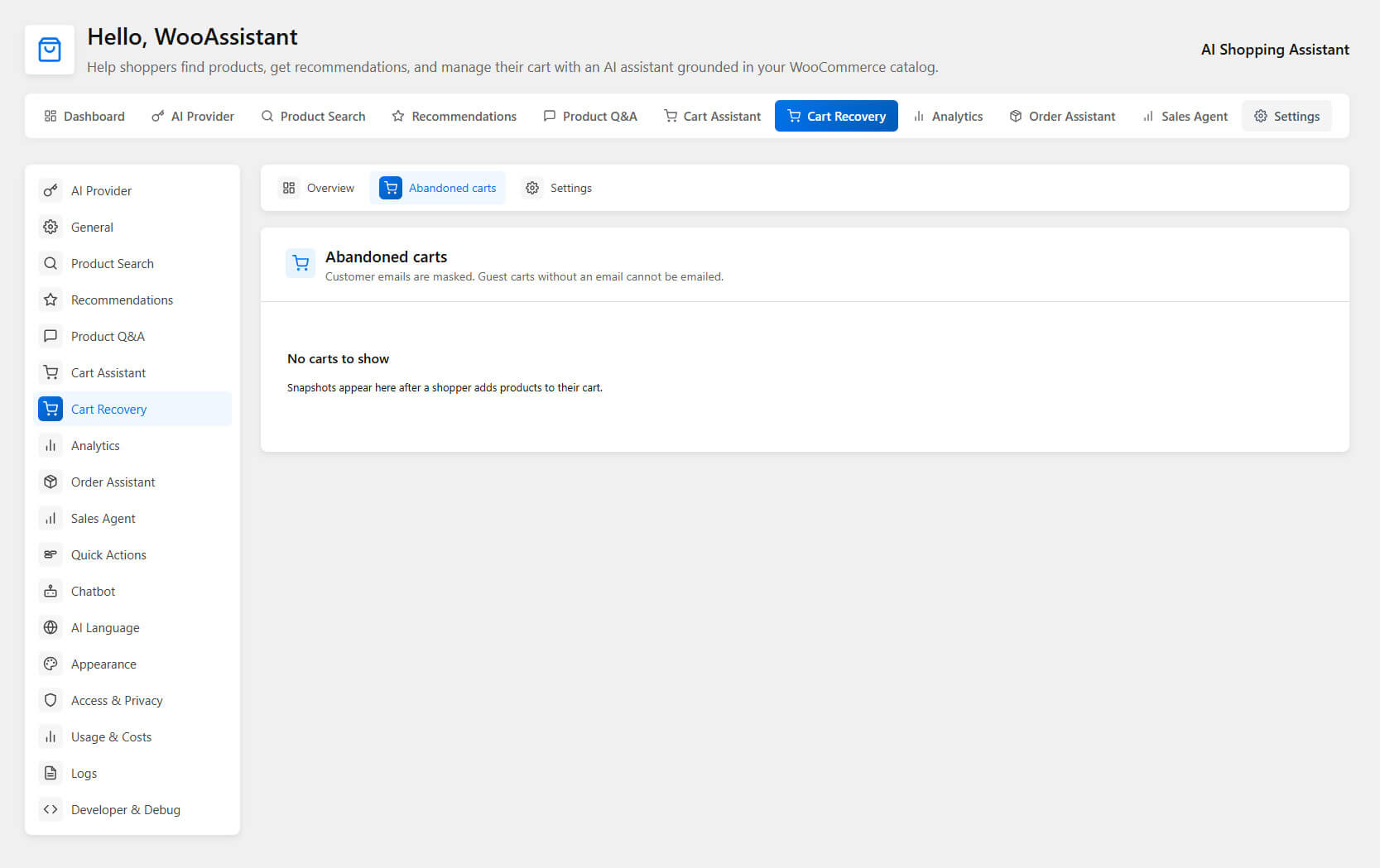Image resolution: width=1380 pixels, height=868 pixels.
Task: Open Product Q&A via its sidebar chat icon
Action: click(50, 336)
